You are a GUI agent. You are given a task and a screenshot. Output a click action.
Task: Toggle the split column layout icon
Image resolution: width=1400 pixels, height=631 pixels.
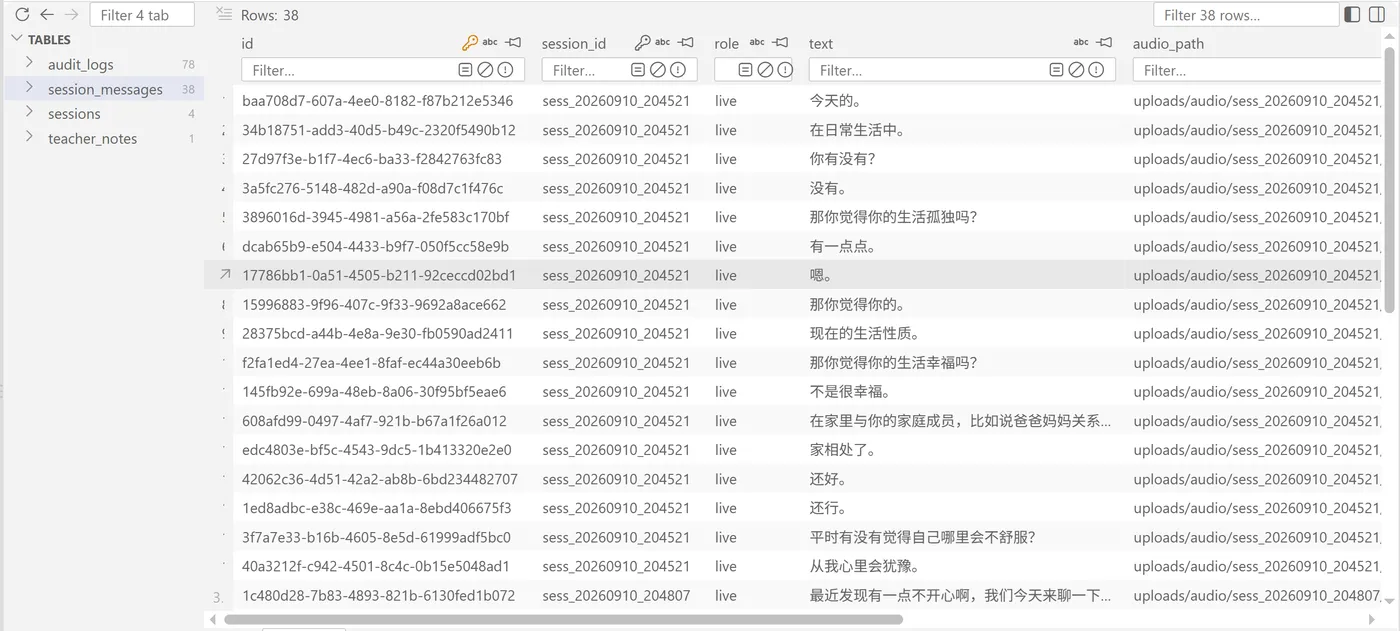click(1377, 14)
